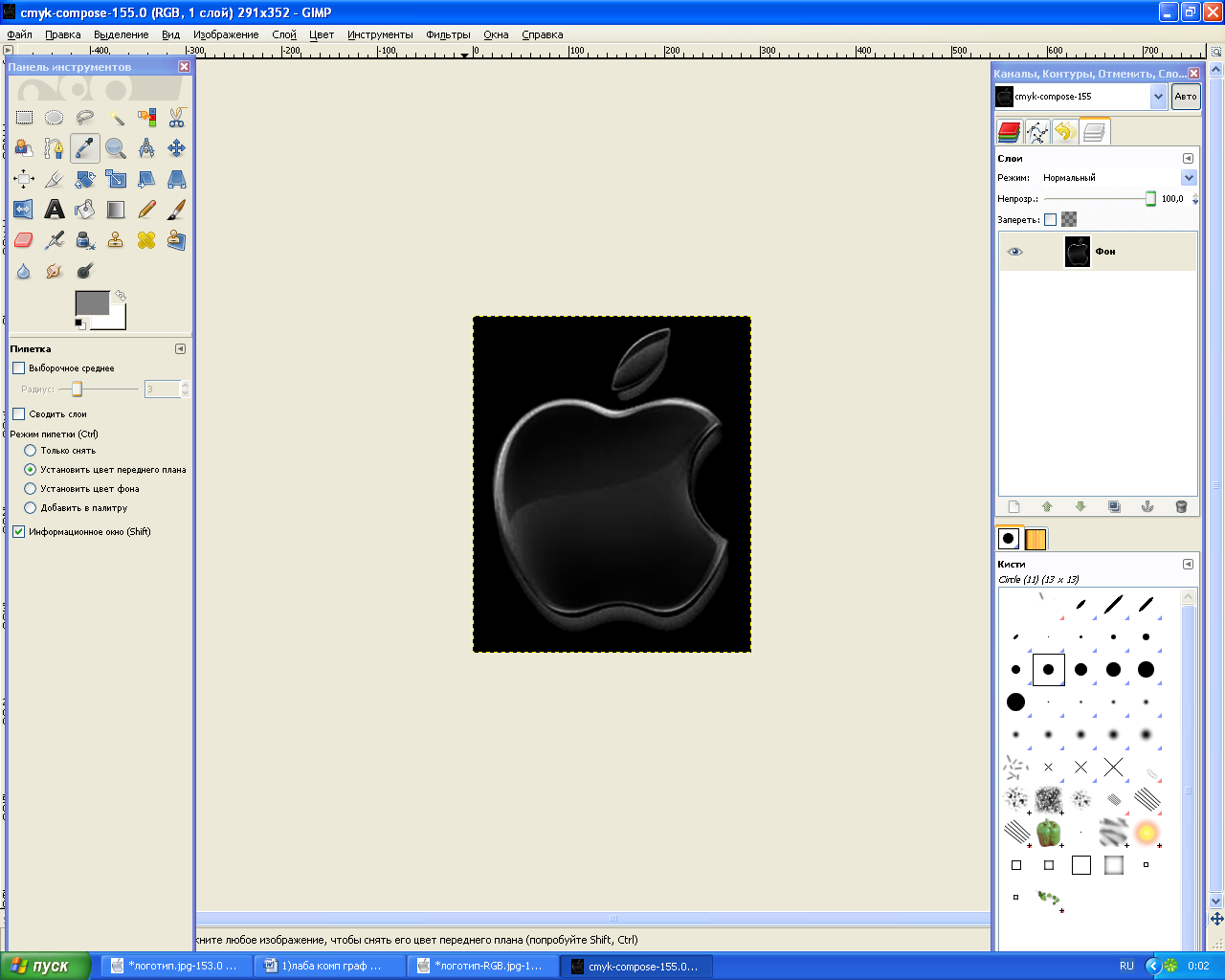Open the Правка menu
Viewport: 1225px width, 980px height.
pyautogui.click(x=63, y=34)
